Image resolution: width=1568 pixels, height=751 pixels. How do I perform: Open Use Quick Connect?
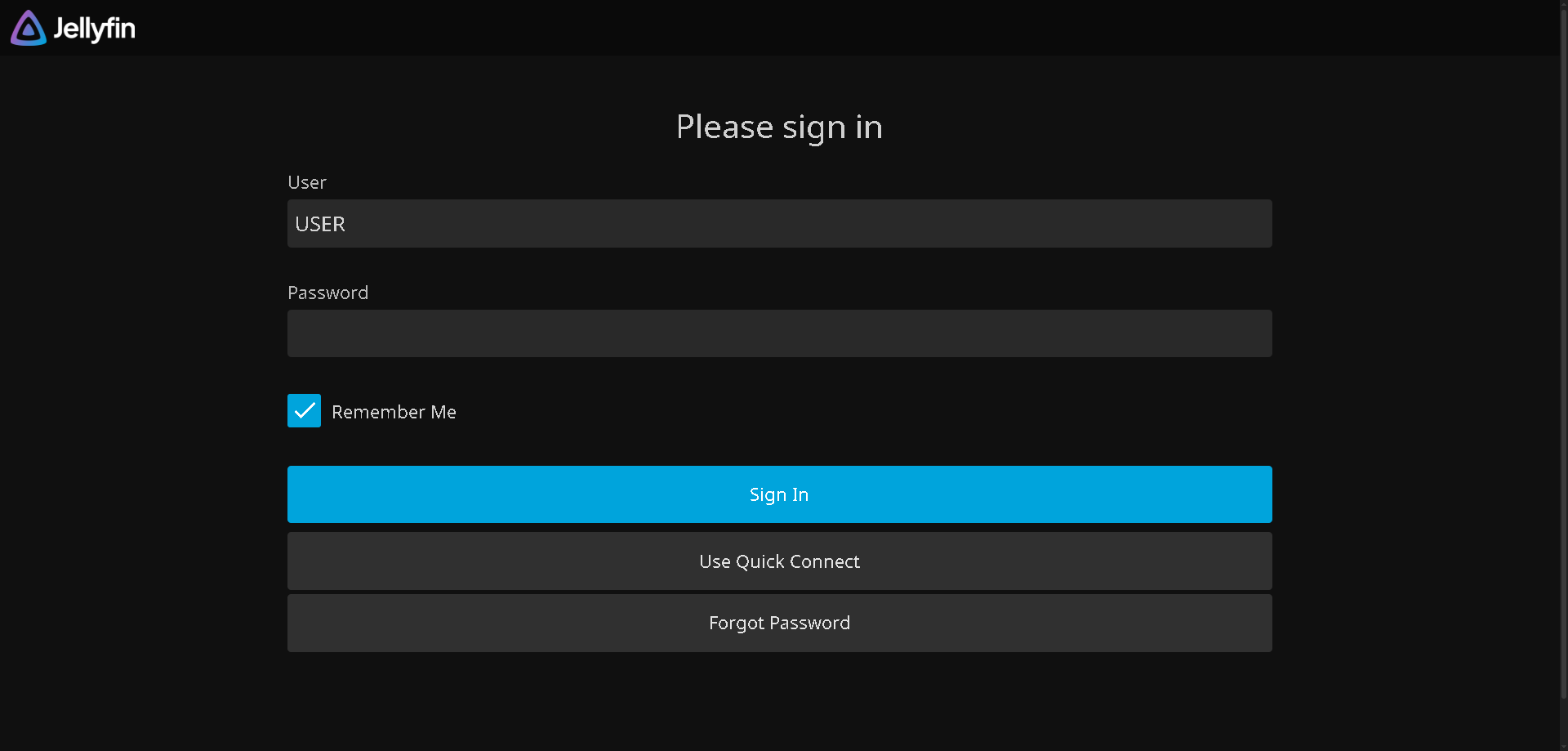[x=779, y=561]
